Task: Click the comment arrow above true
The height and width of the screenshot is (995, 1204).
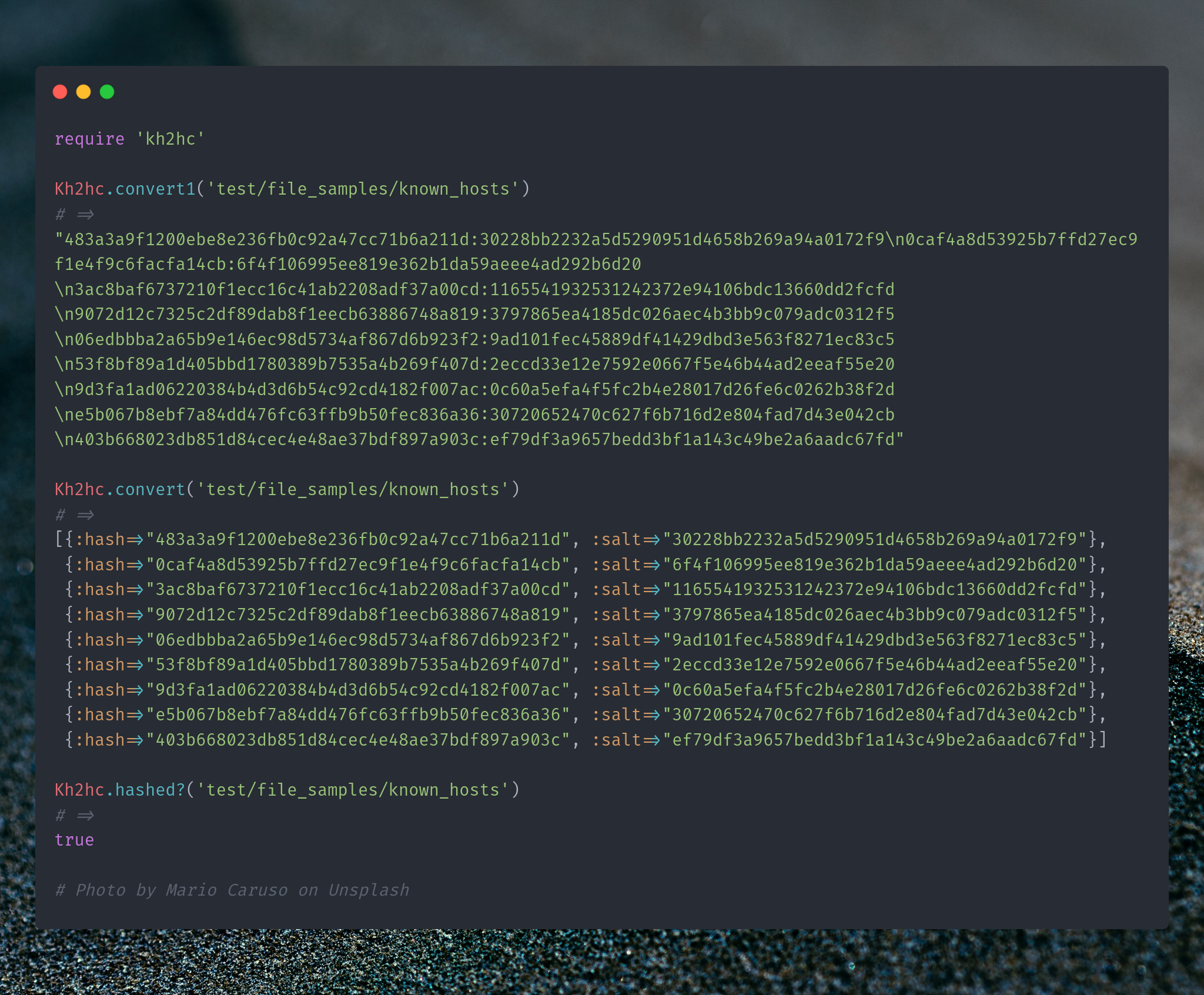Action: (x=85, y=815)
